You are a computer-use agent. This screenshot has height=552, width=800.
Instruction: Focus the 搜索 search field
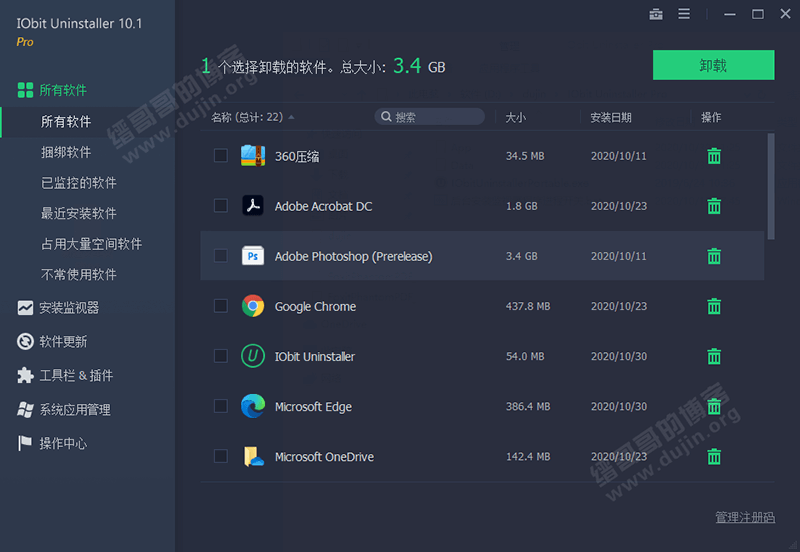[x=430, y=117]
